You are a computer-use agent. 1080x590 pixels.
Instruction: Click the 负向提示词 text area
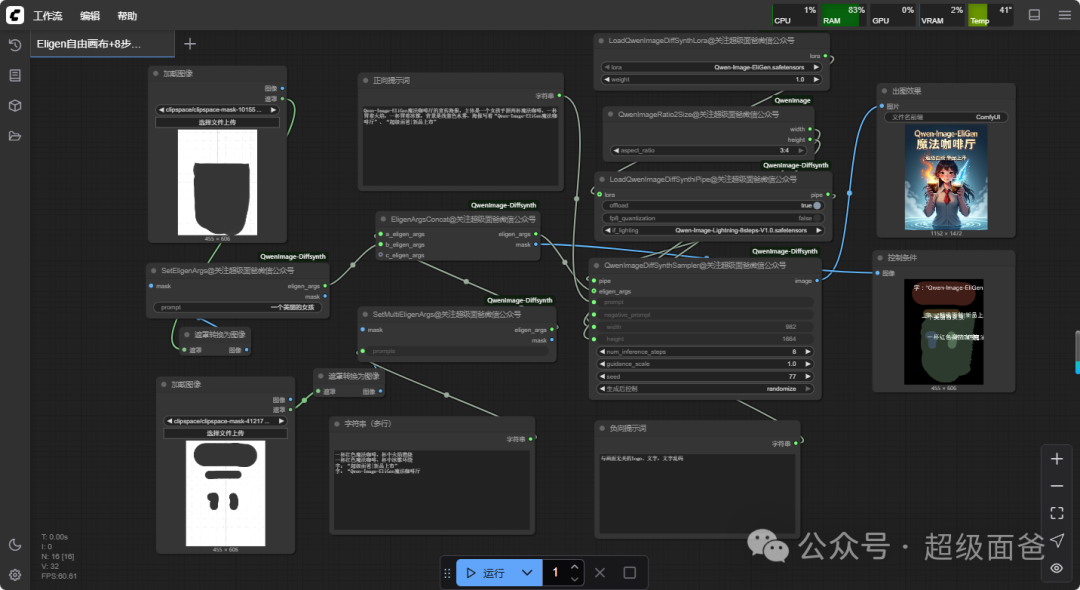[x=698, y=493]
